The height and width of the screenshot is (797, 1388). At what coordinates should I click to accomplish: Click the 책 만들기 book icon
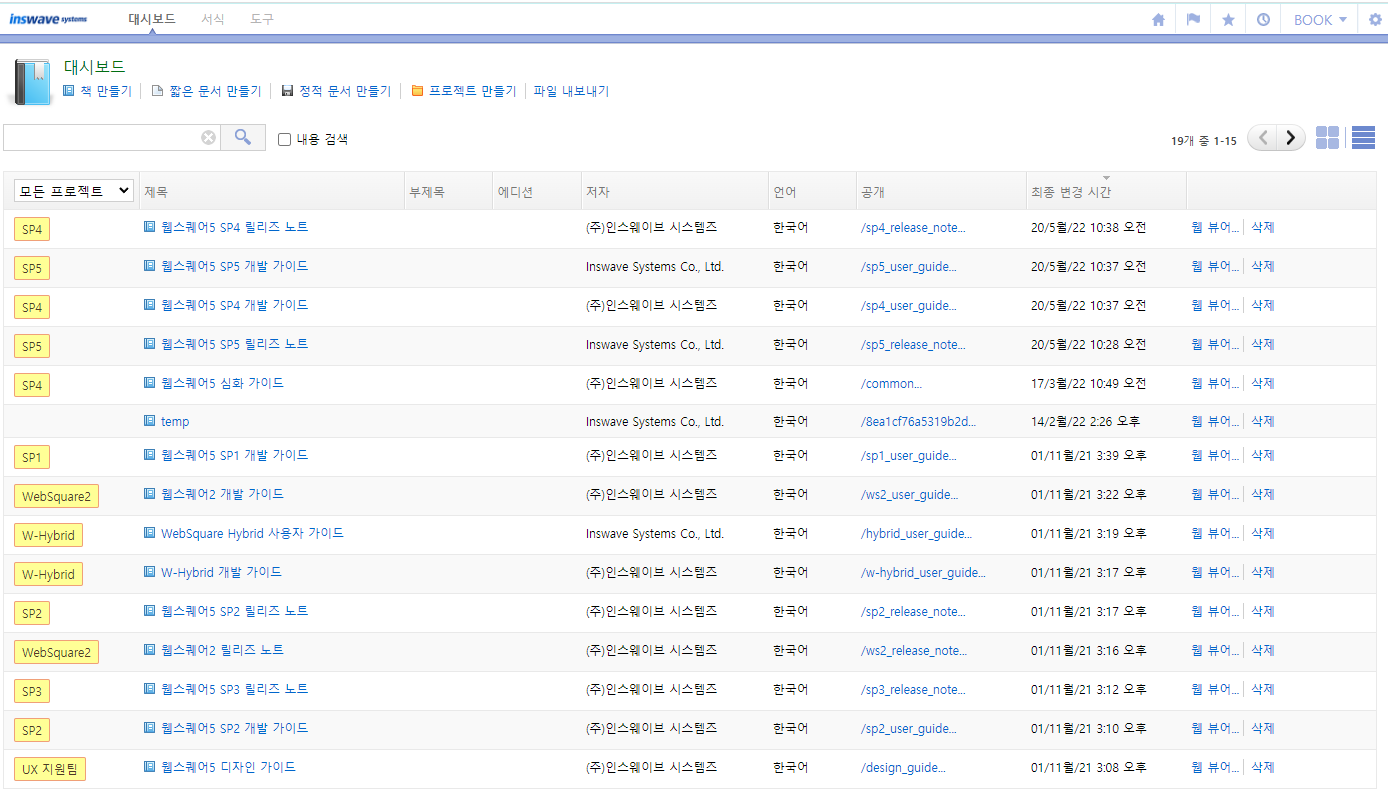[x=69, y=91]
